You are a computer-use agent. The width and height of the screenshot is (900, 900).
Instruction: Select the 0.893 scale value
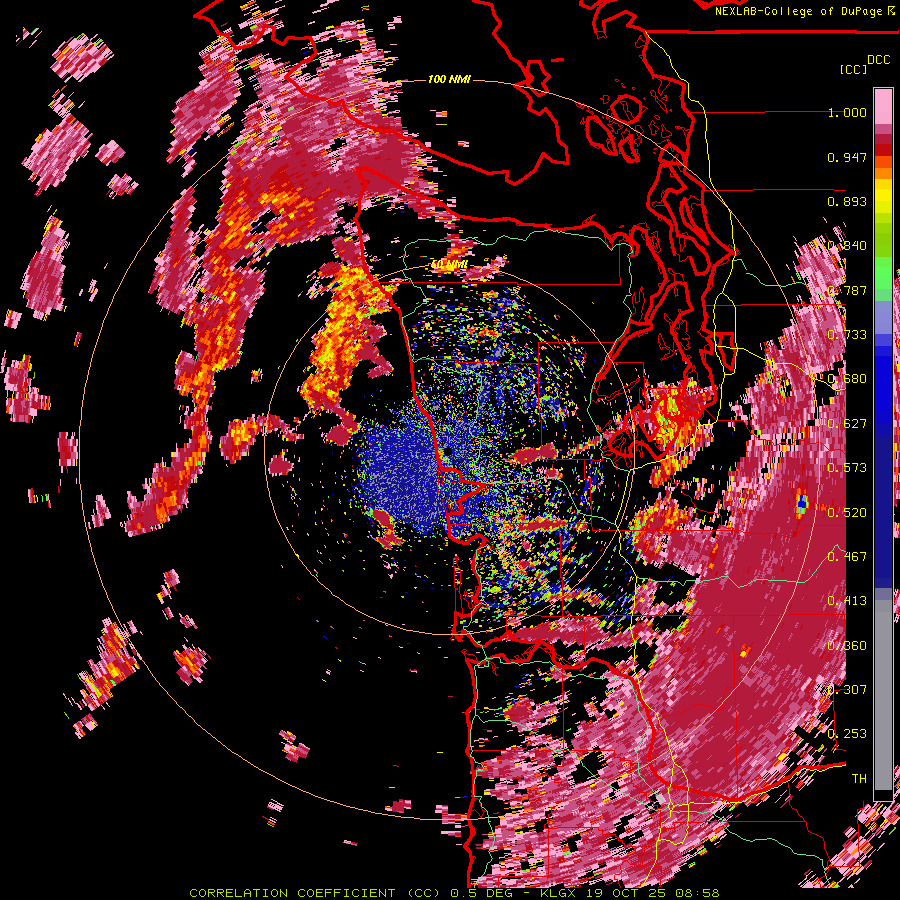847,201
